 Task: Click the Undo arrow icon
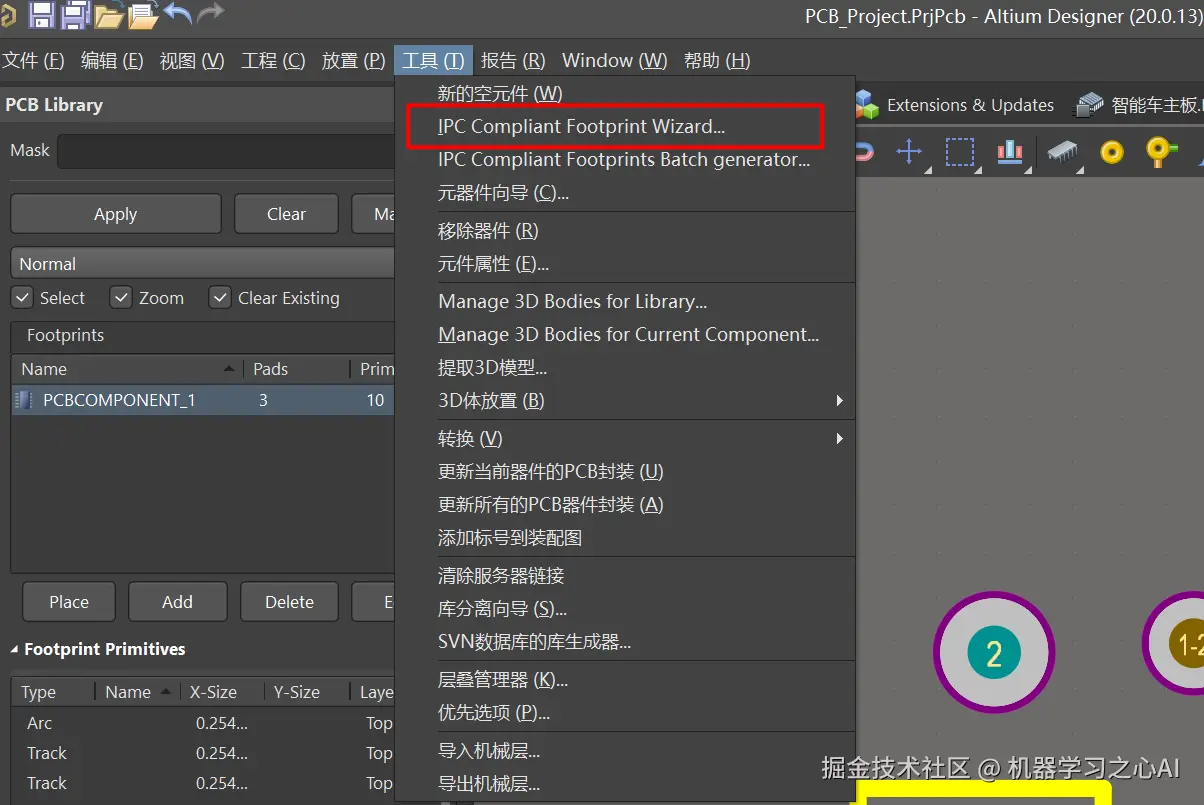(177, 13)
